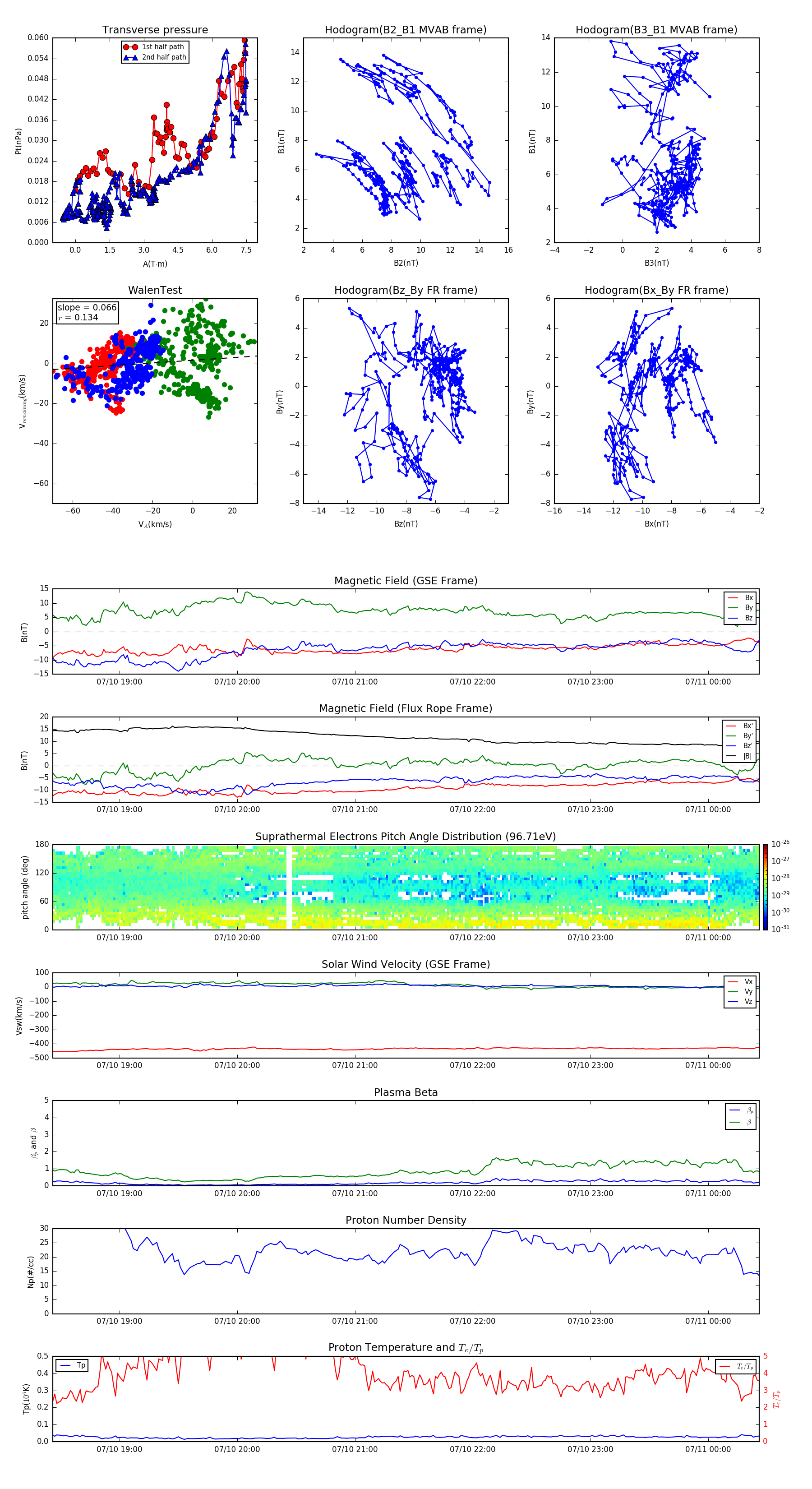Image resolution: width=812 pixels, height=1489 pixels.
Task: Click the "Hodogram(Bx_By FR frame)" title
Action: (656, 290)
